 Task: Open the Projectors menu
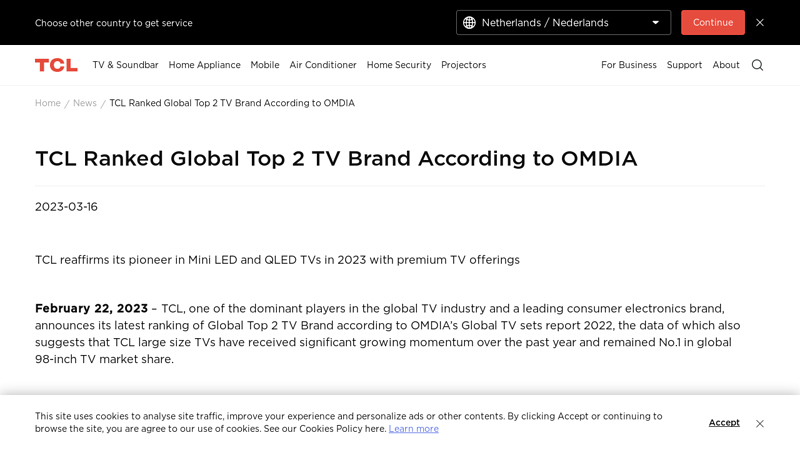(463, 65)
